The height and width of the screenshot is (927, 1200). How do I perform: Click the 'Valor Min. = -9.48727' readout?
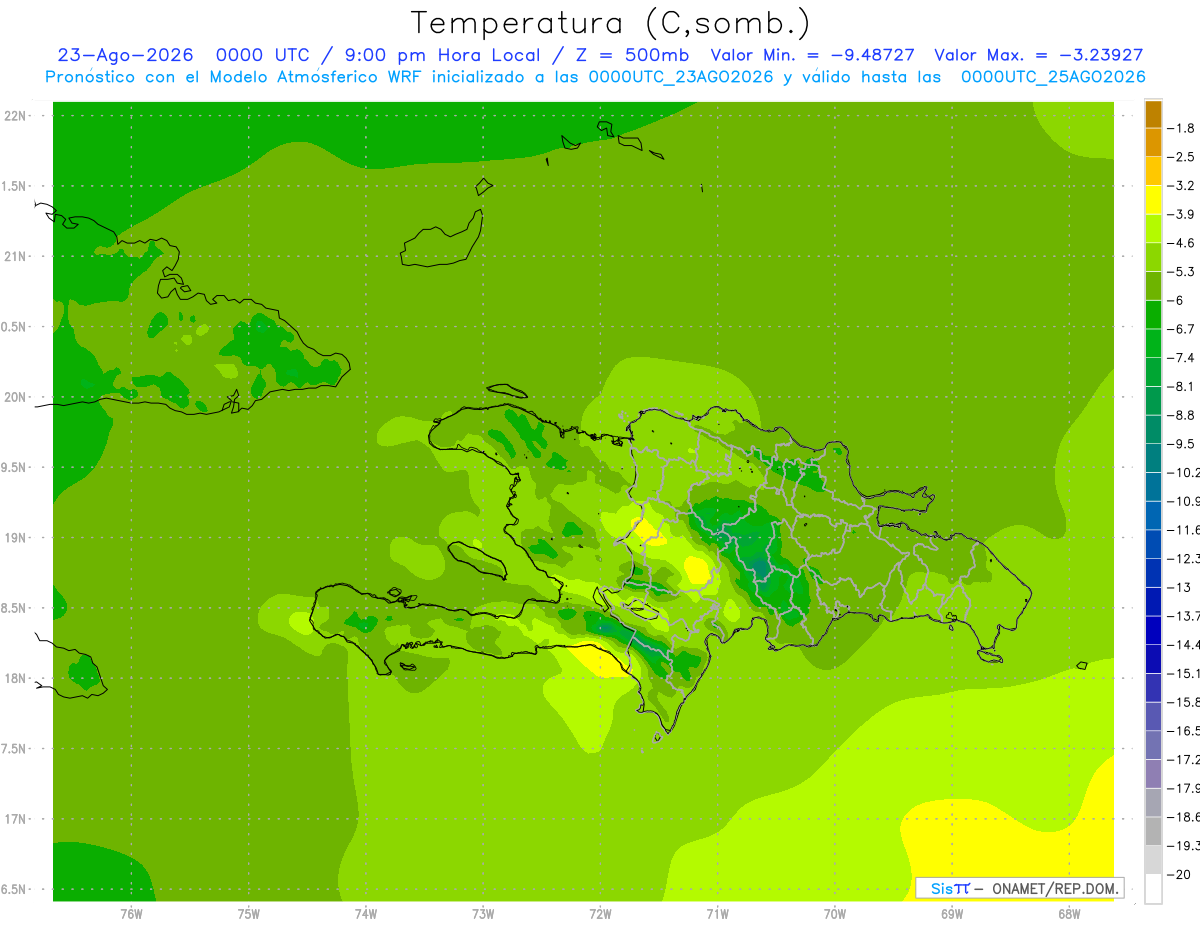coord(813,55)
